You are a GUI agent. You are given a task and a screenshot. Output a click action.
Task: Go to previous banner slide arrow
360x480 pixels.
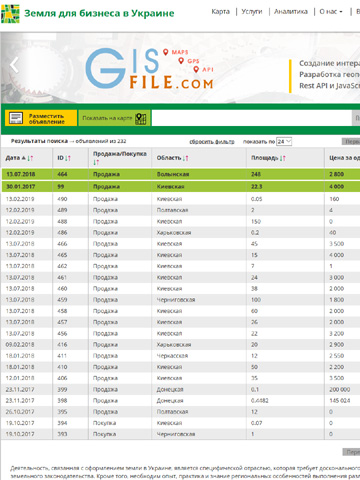pyautogui.click(x=14, y=65)
